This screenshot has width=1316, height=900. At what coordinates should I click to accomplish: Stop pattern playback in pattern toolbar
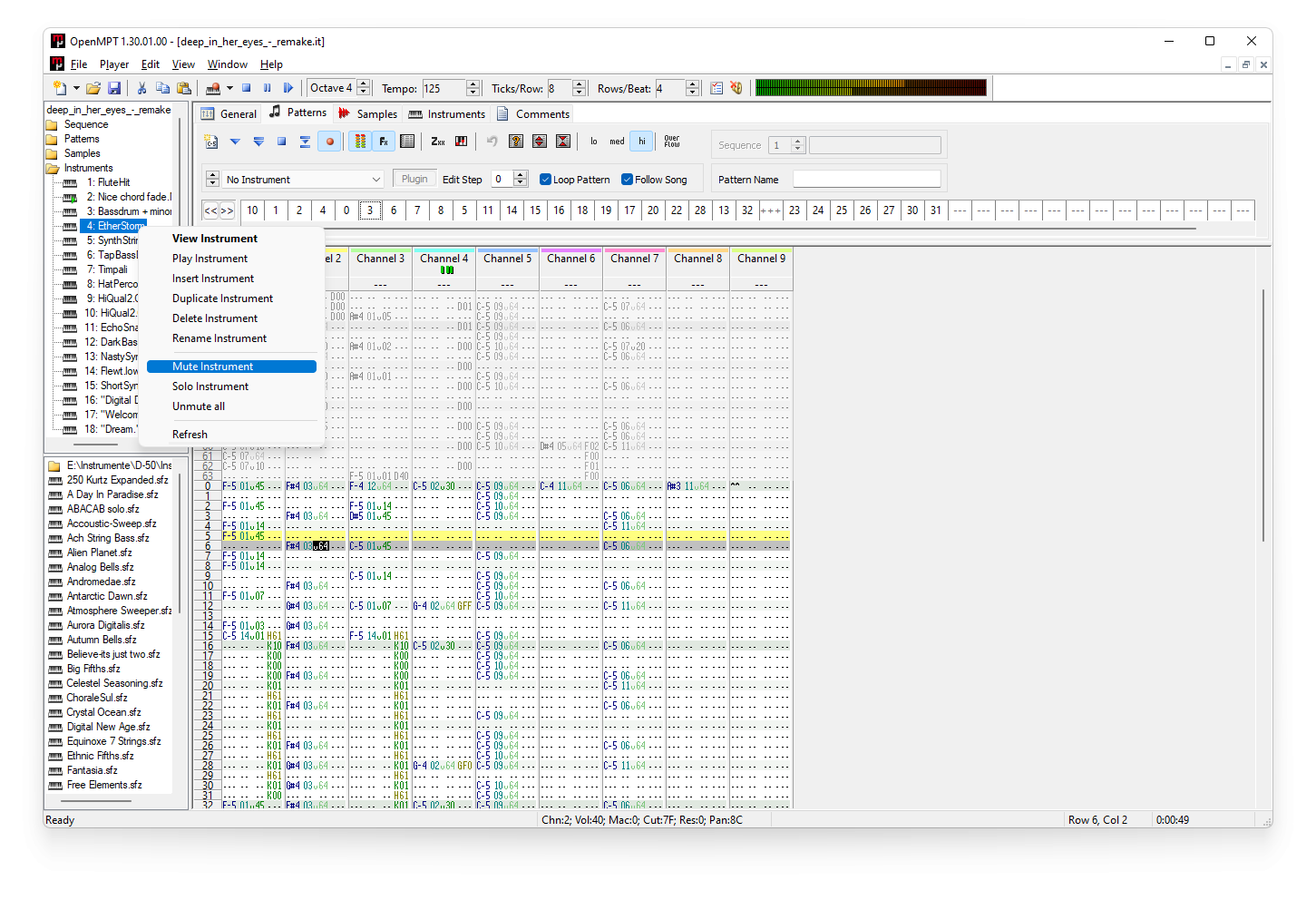point(282,142)
